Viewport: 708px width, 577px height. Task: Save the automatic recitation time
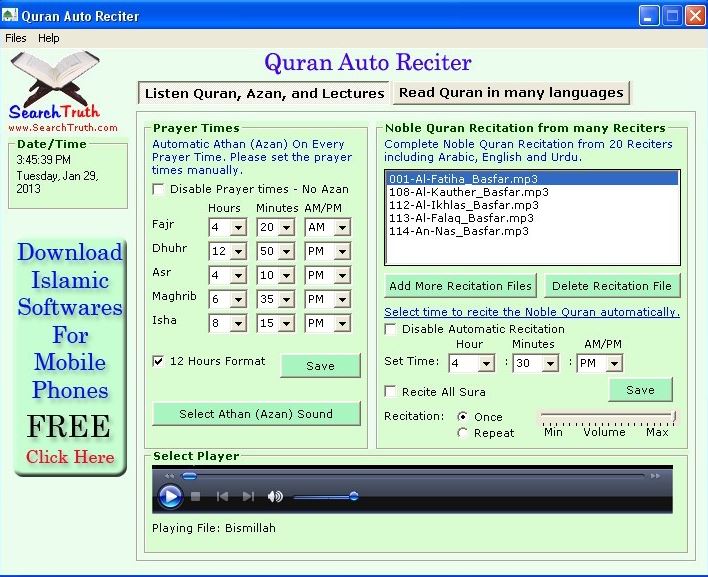pyautogui.click(x=640, y=390)
